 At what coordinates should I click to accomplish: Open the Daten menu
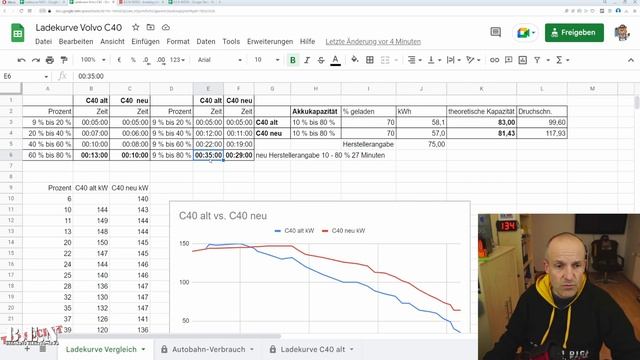(x=206, y=42)
